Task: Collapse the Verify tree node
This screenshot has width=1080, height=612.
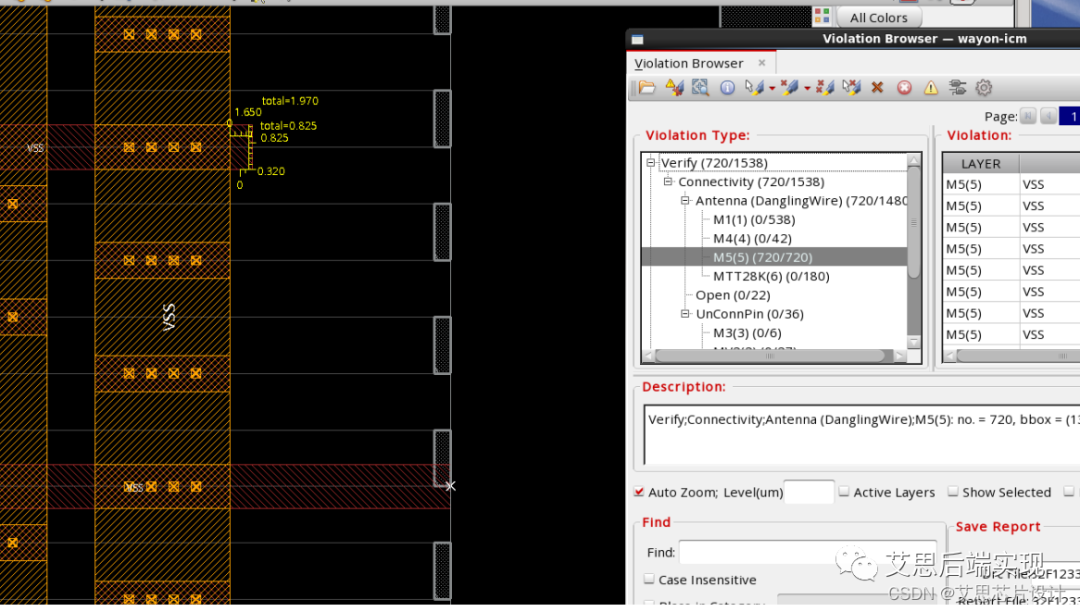Action: point(651,163)
